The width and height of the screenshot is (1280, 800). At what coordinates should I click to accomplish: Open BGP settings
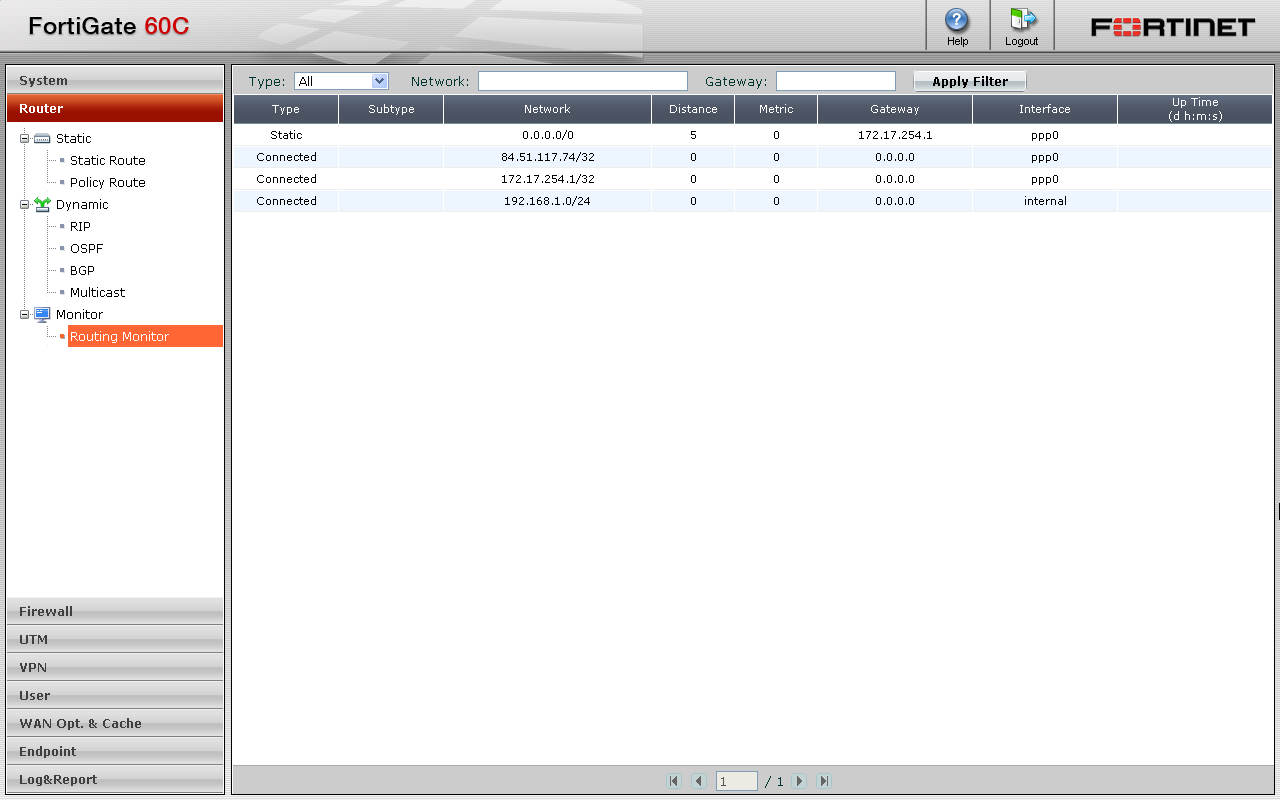(83, 270)
